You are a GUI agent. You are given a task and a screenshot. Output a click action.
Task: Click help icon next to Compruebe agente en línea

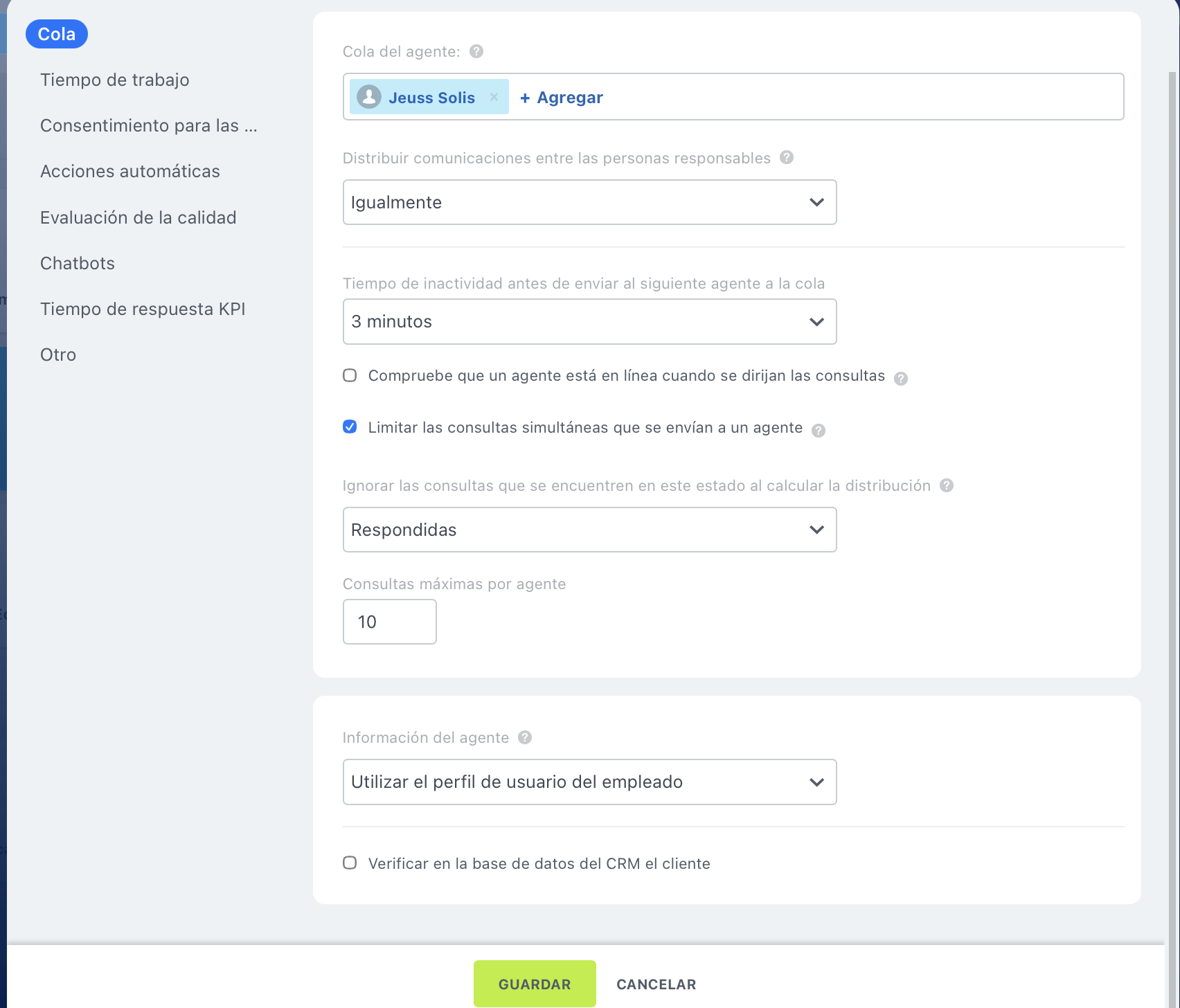pyautogui.click(x=901, y=379)
